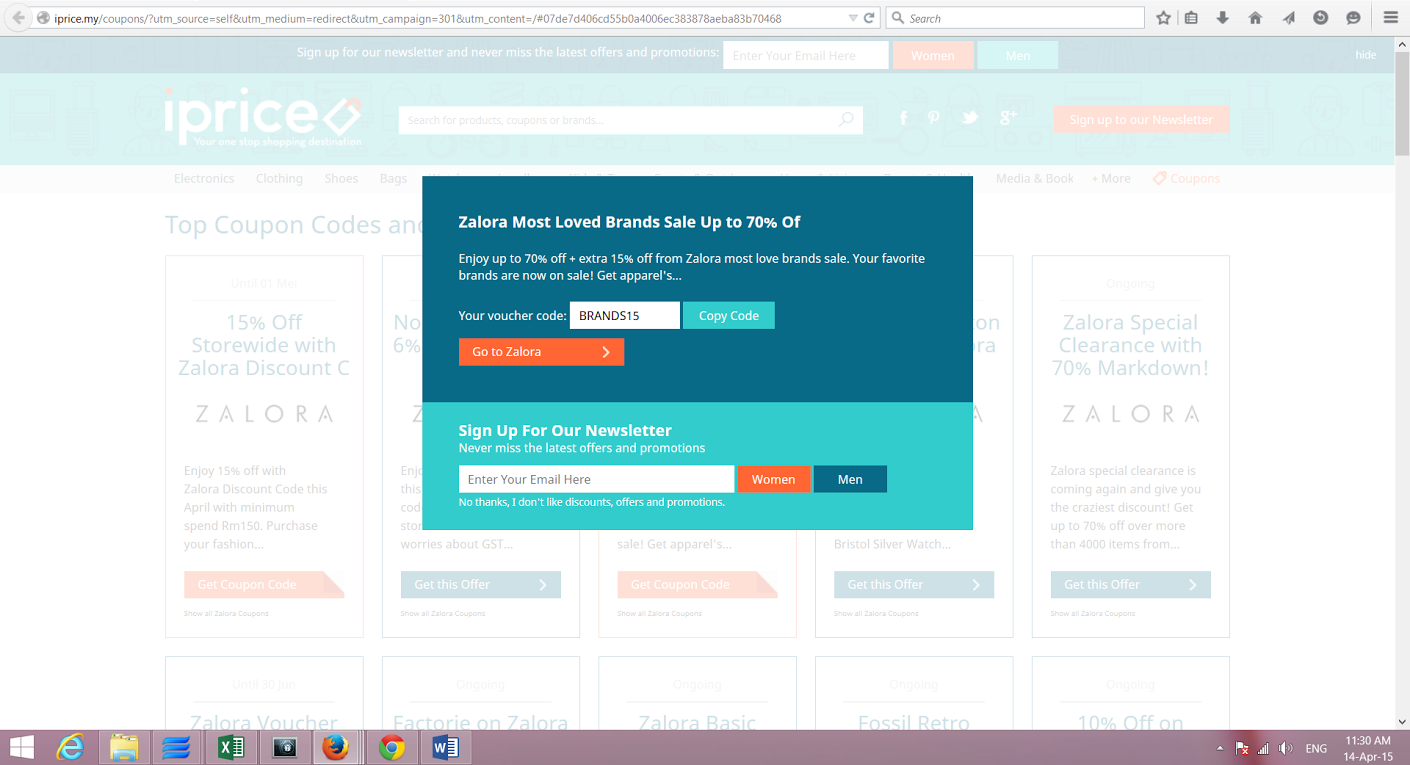Image resolution: width=1410 pixels, height=765 pixels.
Task: Open the Windows Start button
Action: (x=21, y=747)
